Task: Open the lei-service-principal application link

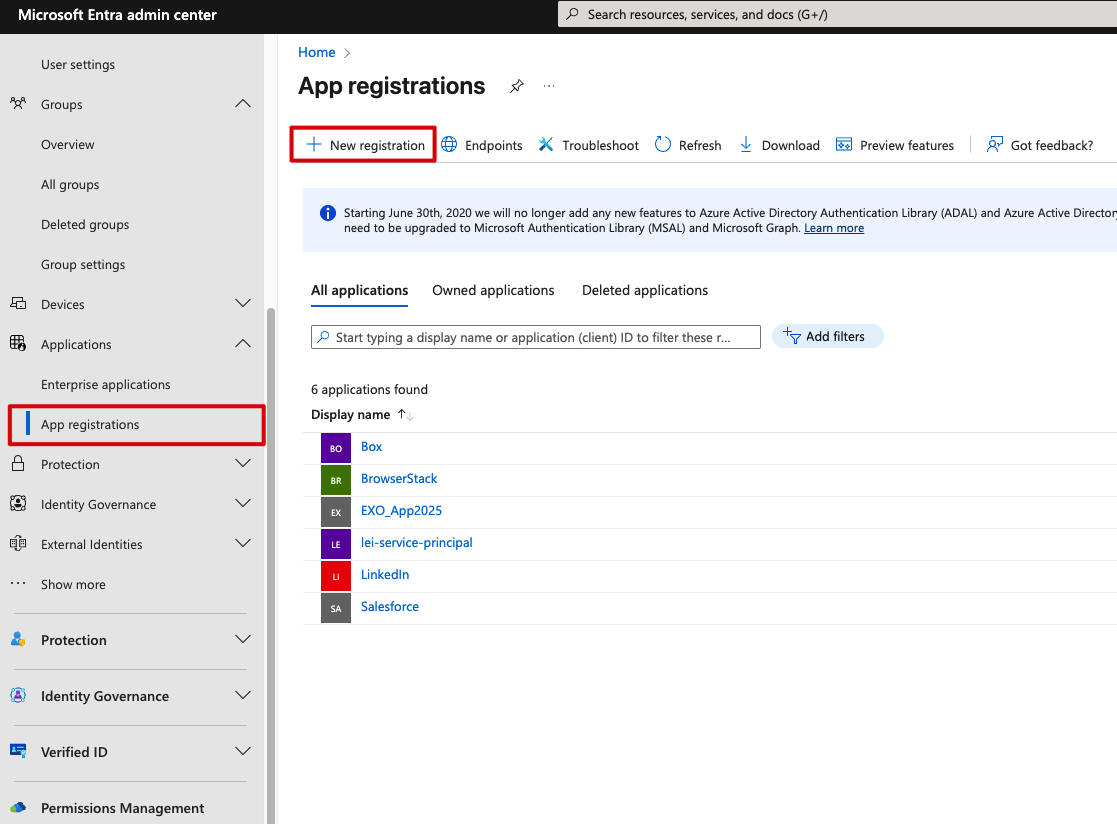Action: (417, 543)
